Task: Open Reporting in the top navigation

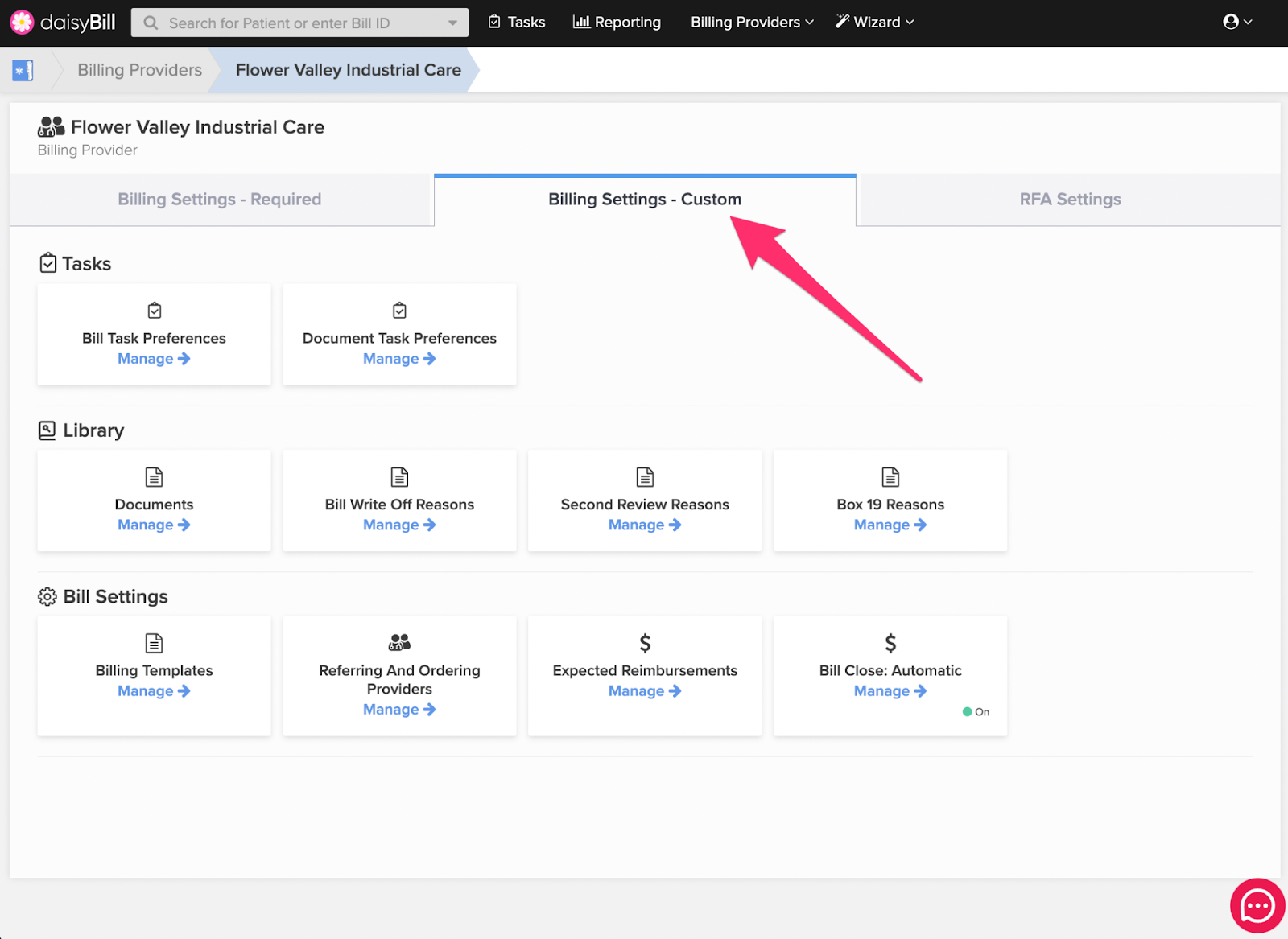Action: tap(617, 22)
